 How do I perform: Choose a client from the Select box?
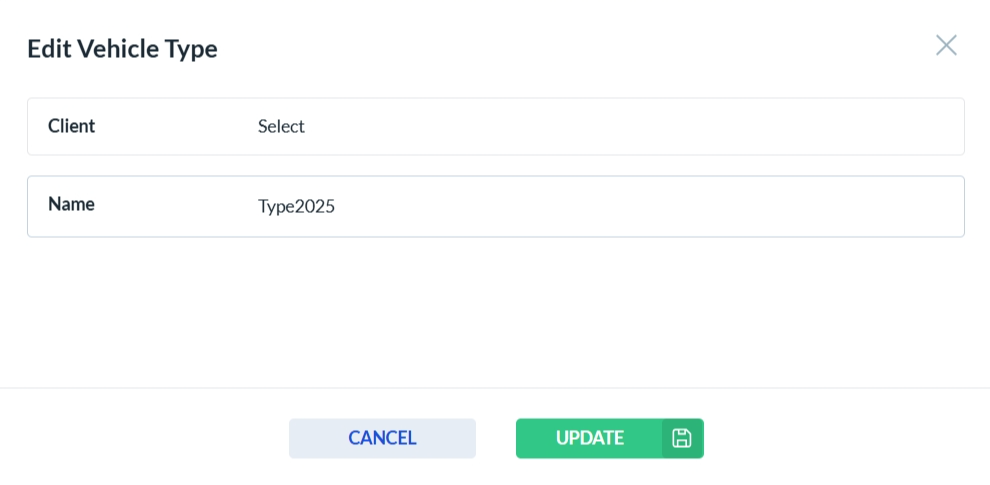(x=600, y=126)
